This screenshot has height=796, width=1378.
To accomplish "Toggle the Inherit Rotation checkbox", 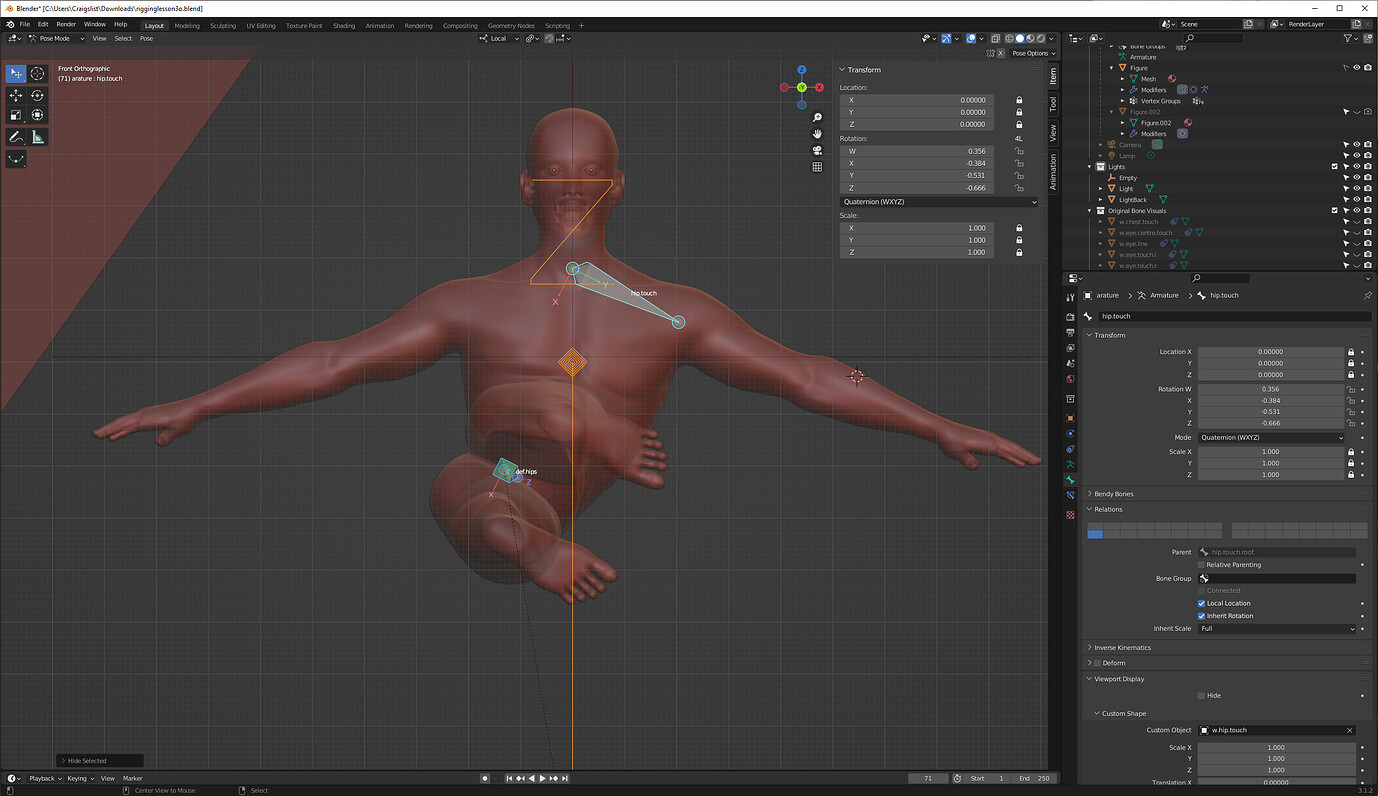I will (x=1202, y=616).
